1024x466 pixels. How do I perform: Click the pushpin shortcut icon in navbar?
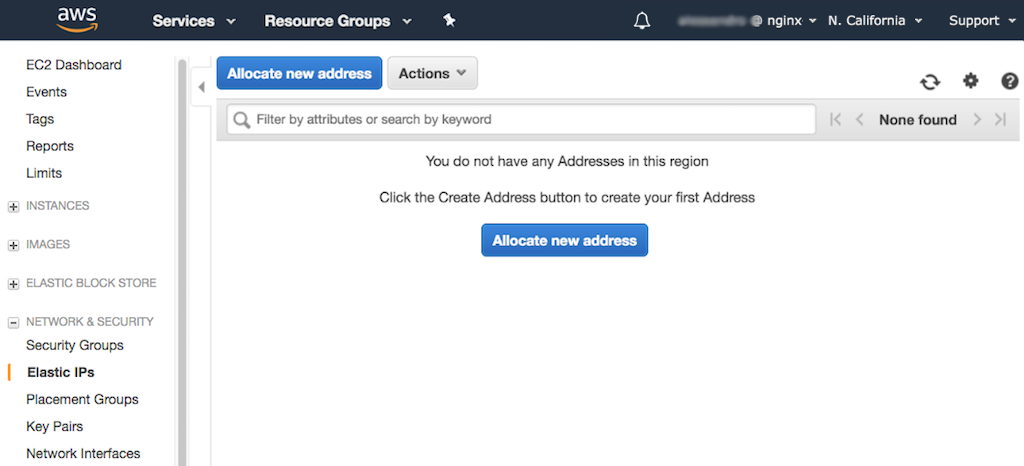click(x=449, y=21)
